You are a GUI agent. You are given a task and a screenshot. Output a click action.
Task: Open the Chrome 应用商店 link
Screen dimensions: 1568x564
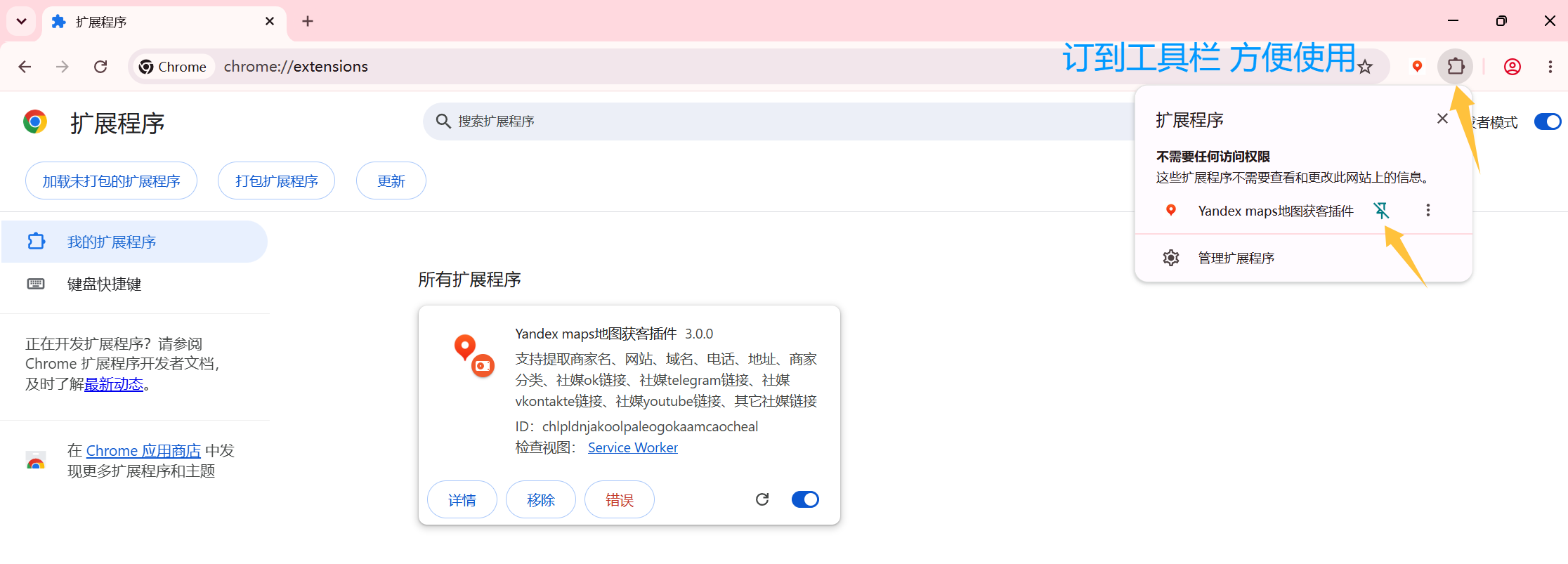(x=143, y=450)
